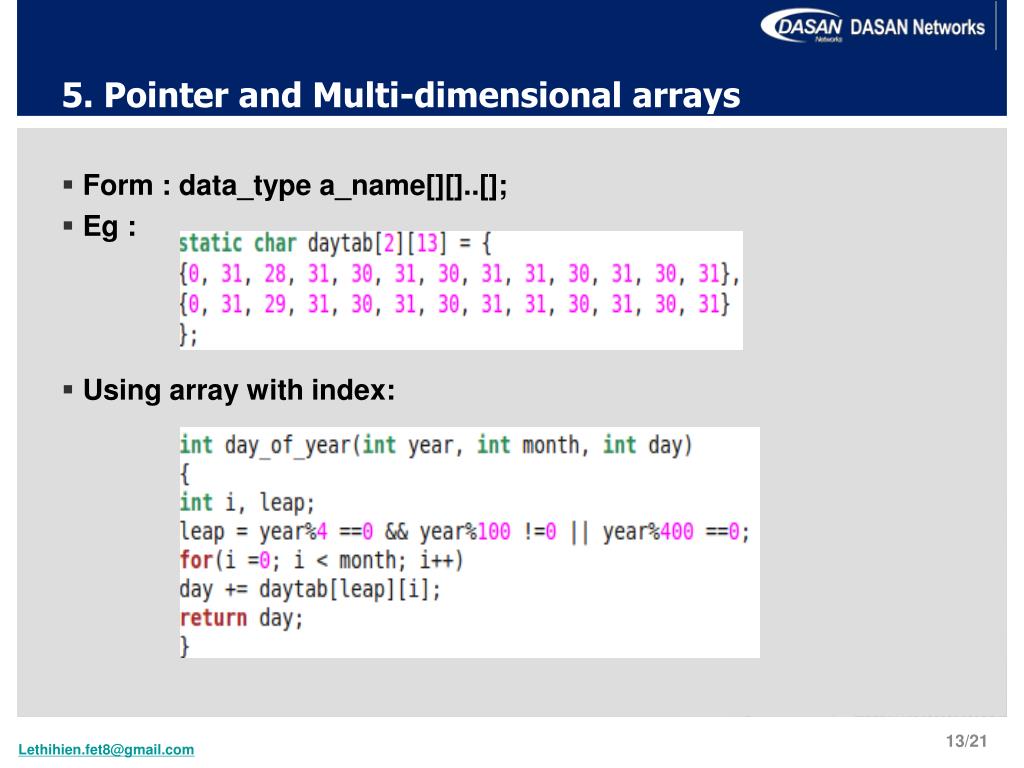The width and height of the screenshot is (1024, 768).
Task: Click the 'static char daytab[2][13] = {' line
Action: click(x=335, y=244)
